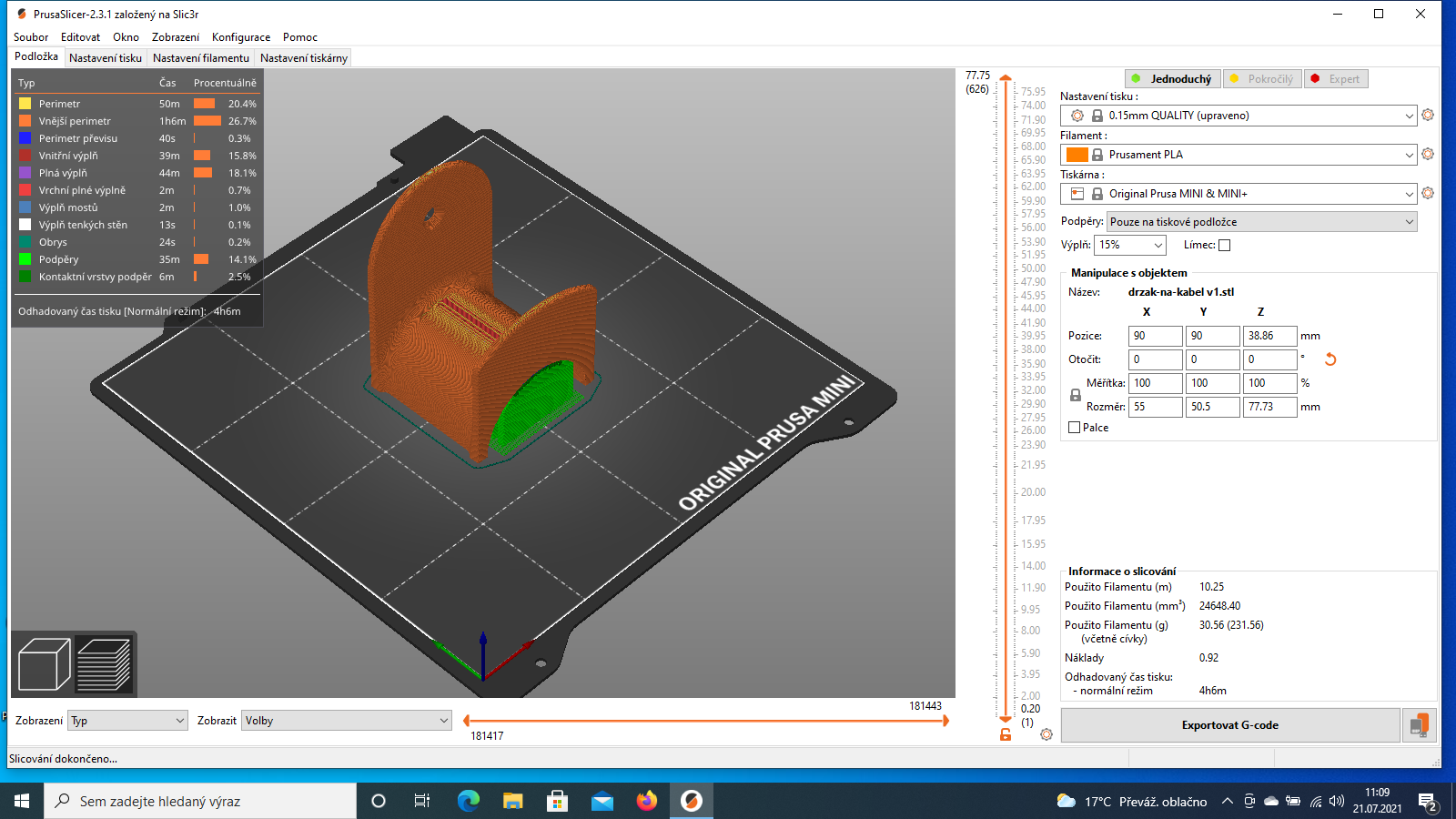
Task: Open the Okno menu
Action: (126, 37)
